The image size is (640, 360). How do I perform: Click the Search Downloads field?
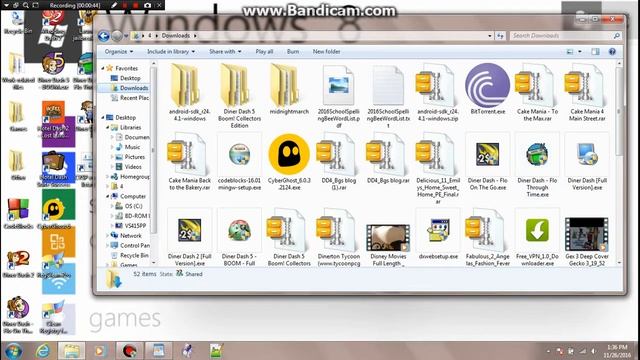click(x=565, y=36)
